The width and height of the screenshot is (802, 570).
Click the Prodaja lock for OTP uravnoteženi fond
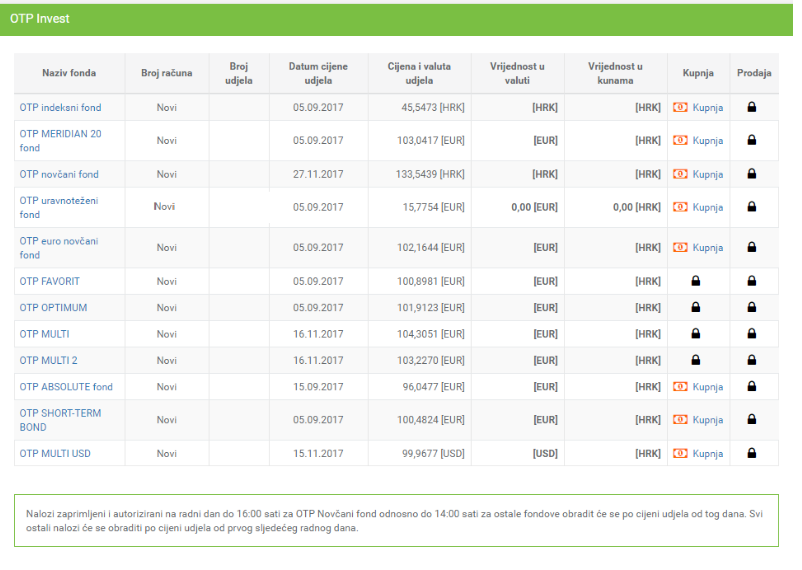pyautogui.click(x=752, y=207)
